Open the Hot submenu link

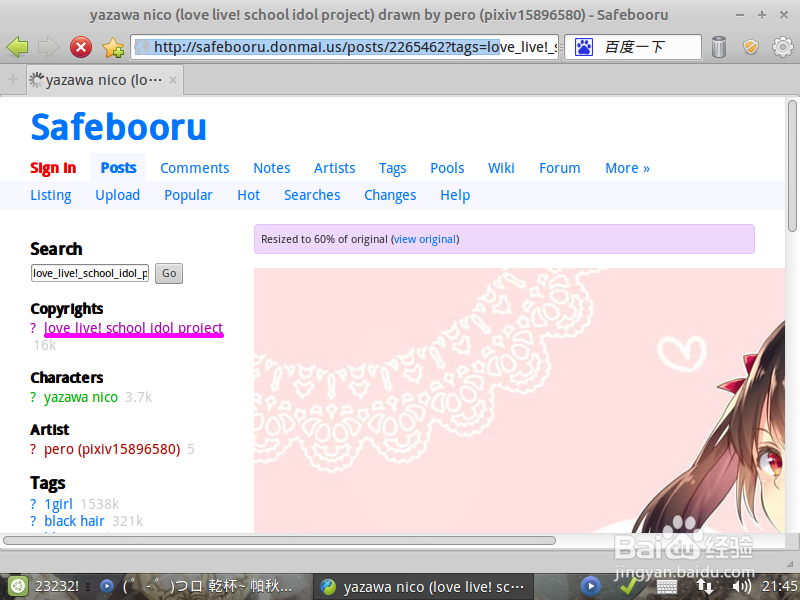(248, 195)
